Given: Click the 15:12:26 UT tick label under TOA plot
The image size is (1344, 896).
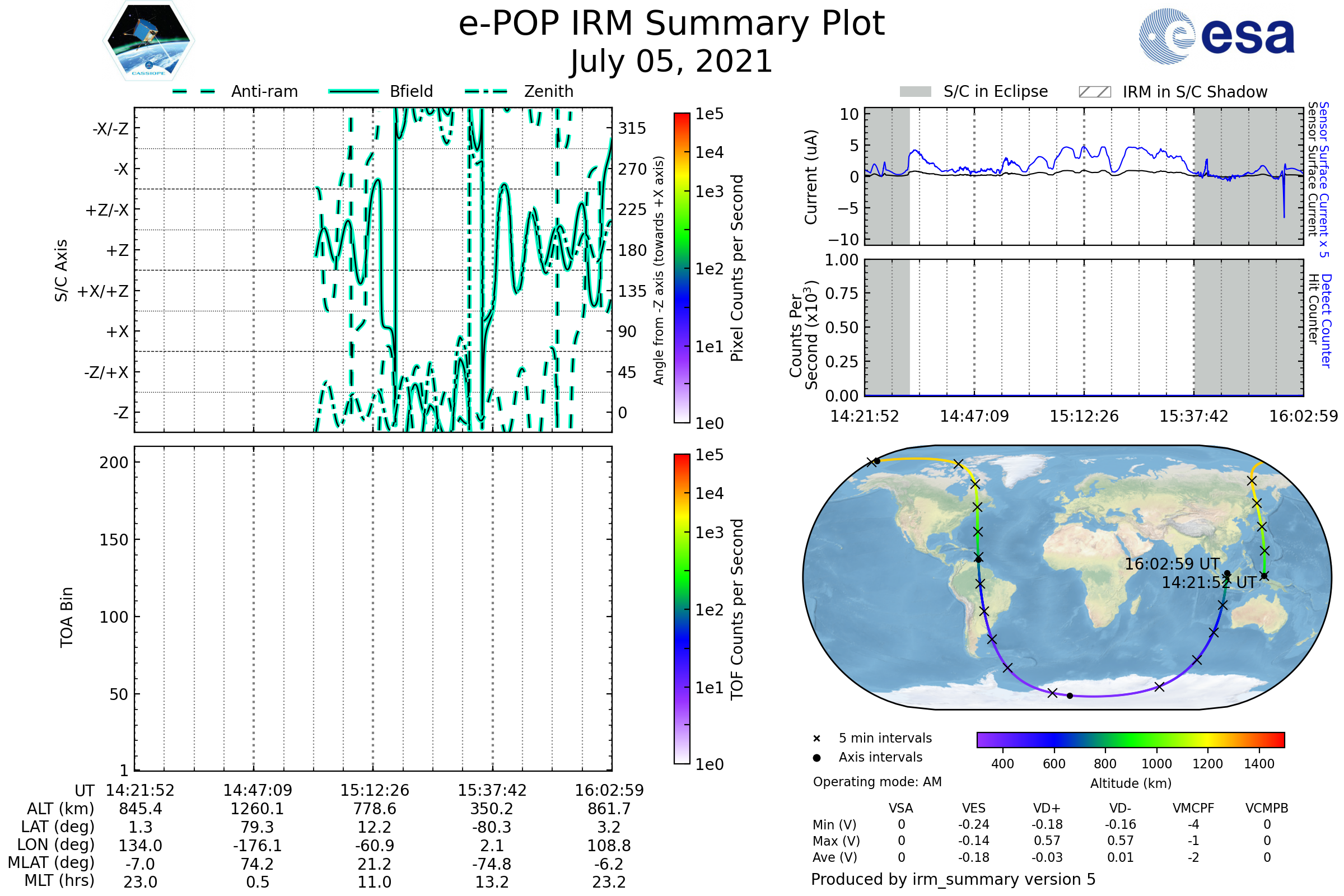Looking at the screenshot, I should [x=374, y=790].
